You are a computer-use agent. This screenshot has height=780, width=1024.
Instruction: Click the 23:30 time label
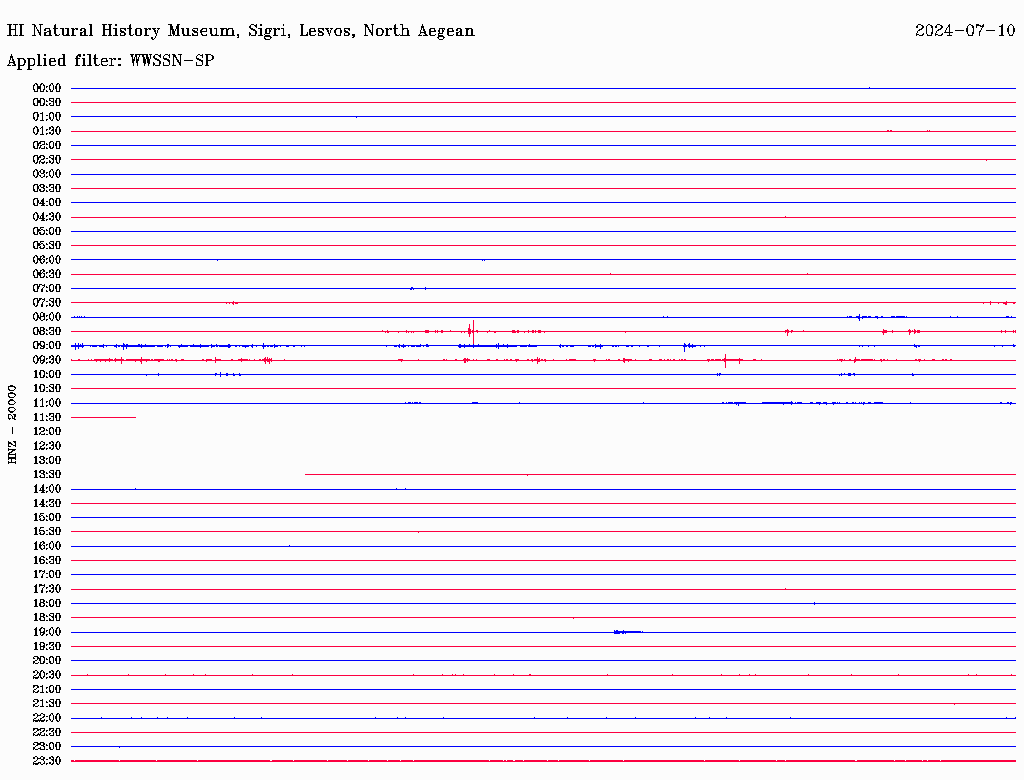[47, 761]
